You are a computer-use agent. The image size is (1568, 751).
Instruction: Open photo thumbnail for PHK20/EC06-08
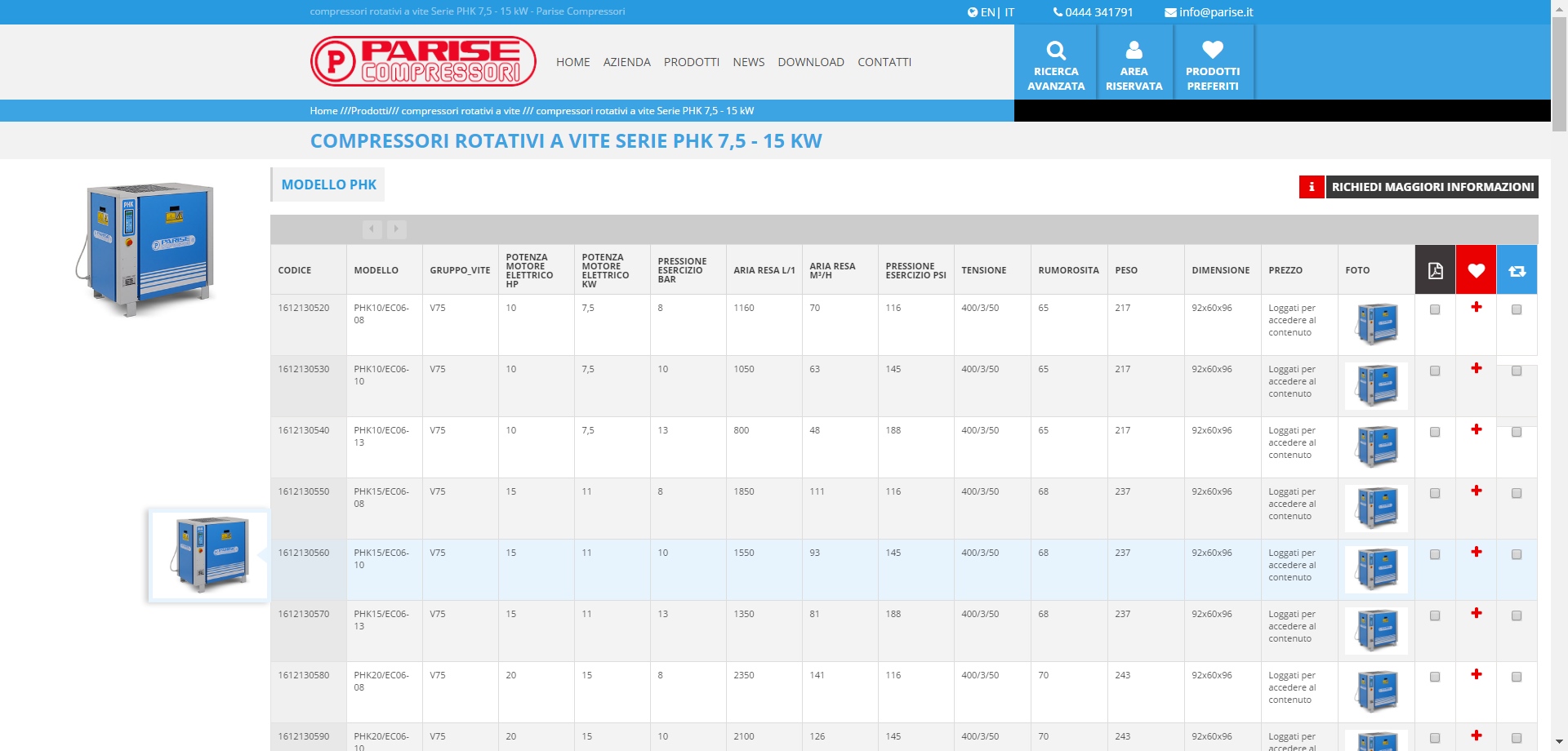coord(1376,691)
